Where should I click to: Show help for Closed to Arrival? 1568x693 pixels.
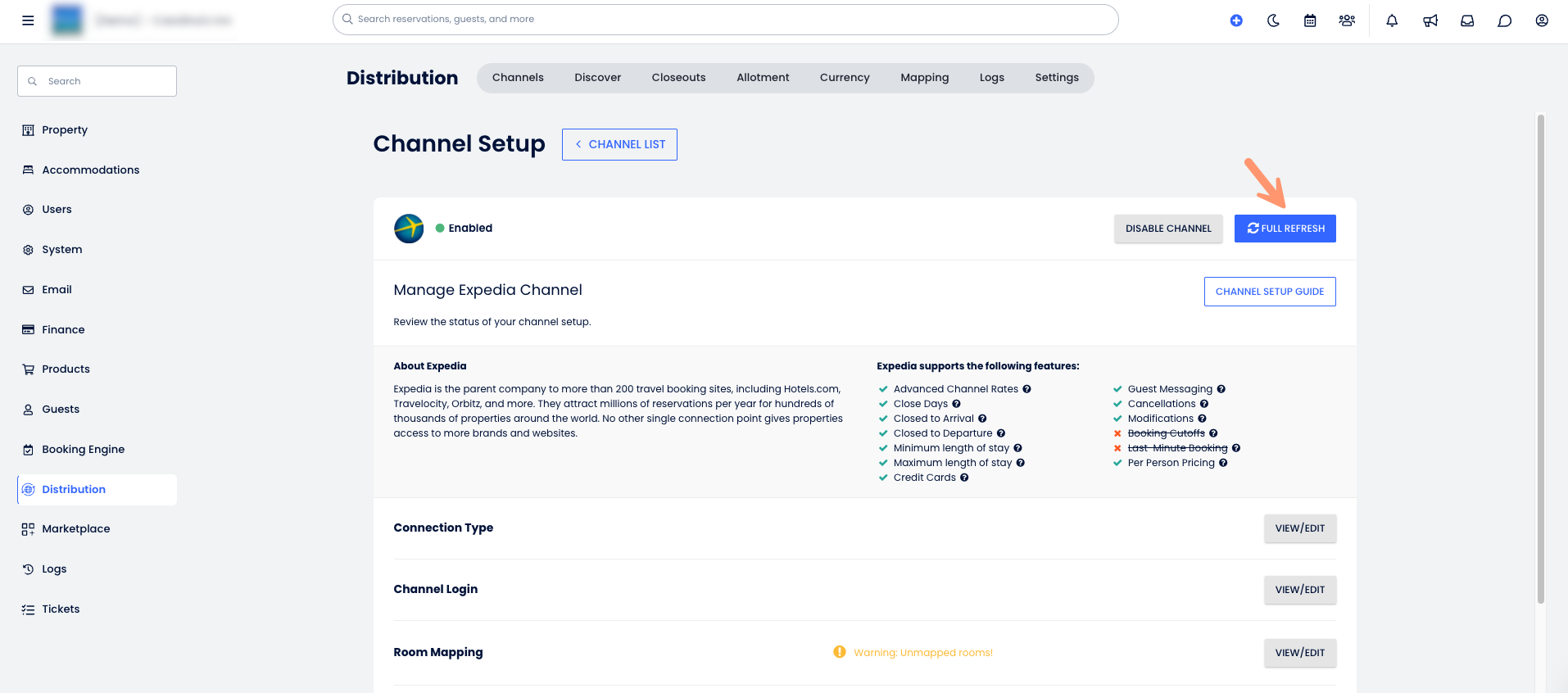tap(982, 419)
